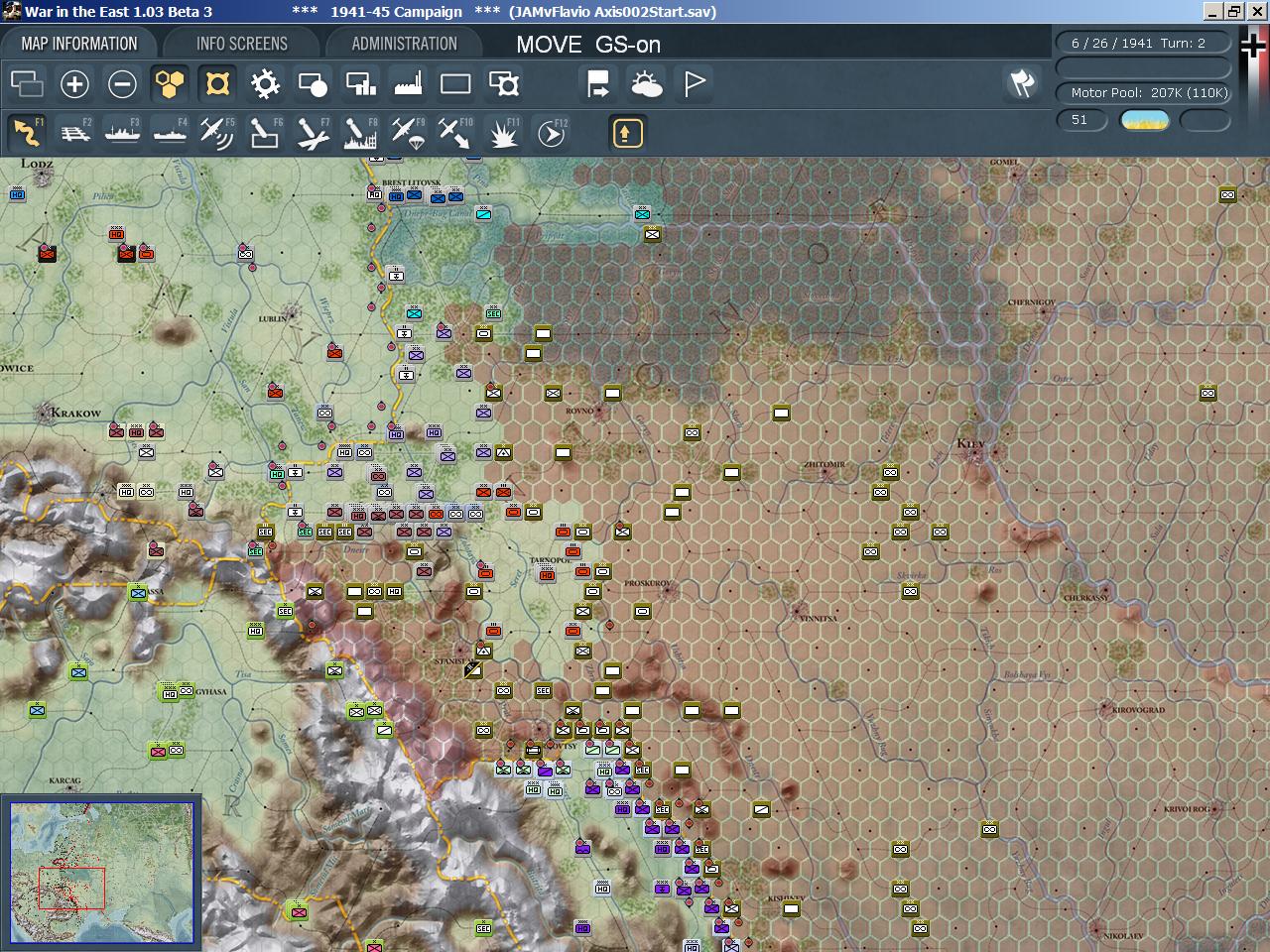Toggle the rectangle-with-bar-chart overlay button
This screenshot has width=1270, height=952.
(360, 84)
